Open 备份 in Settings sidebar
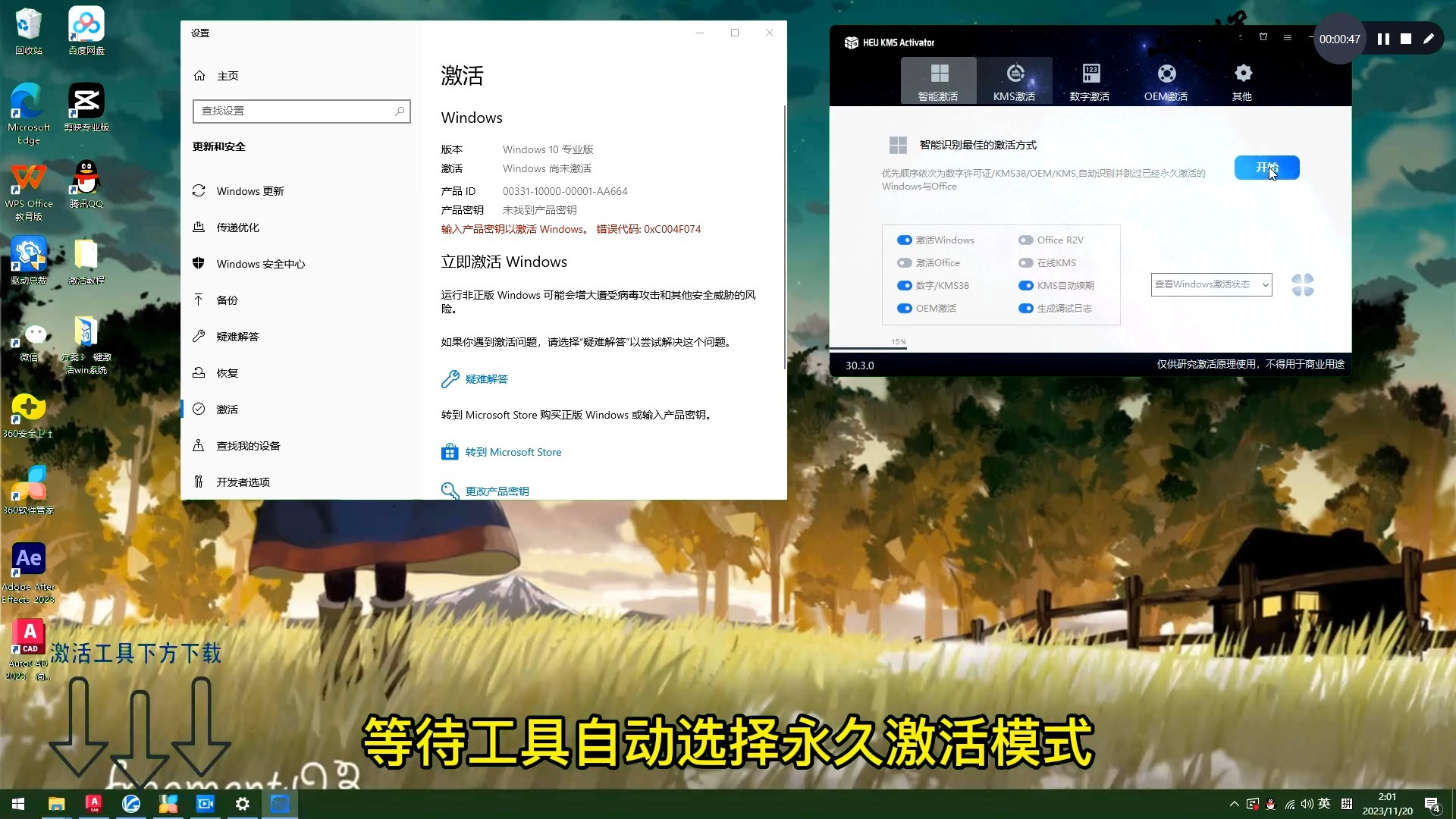This screenshot has width=1456, height=819. [x=300, y=300]
